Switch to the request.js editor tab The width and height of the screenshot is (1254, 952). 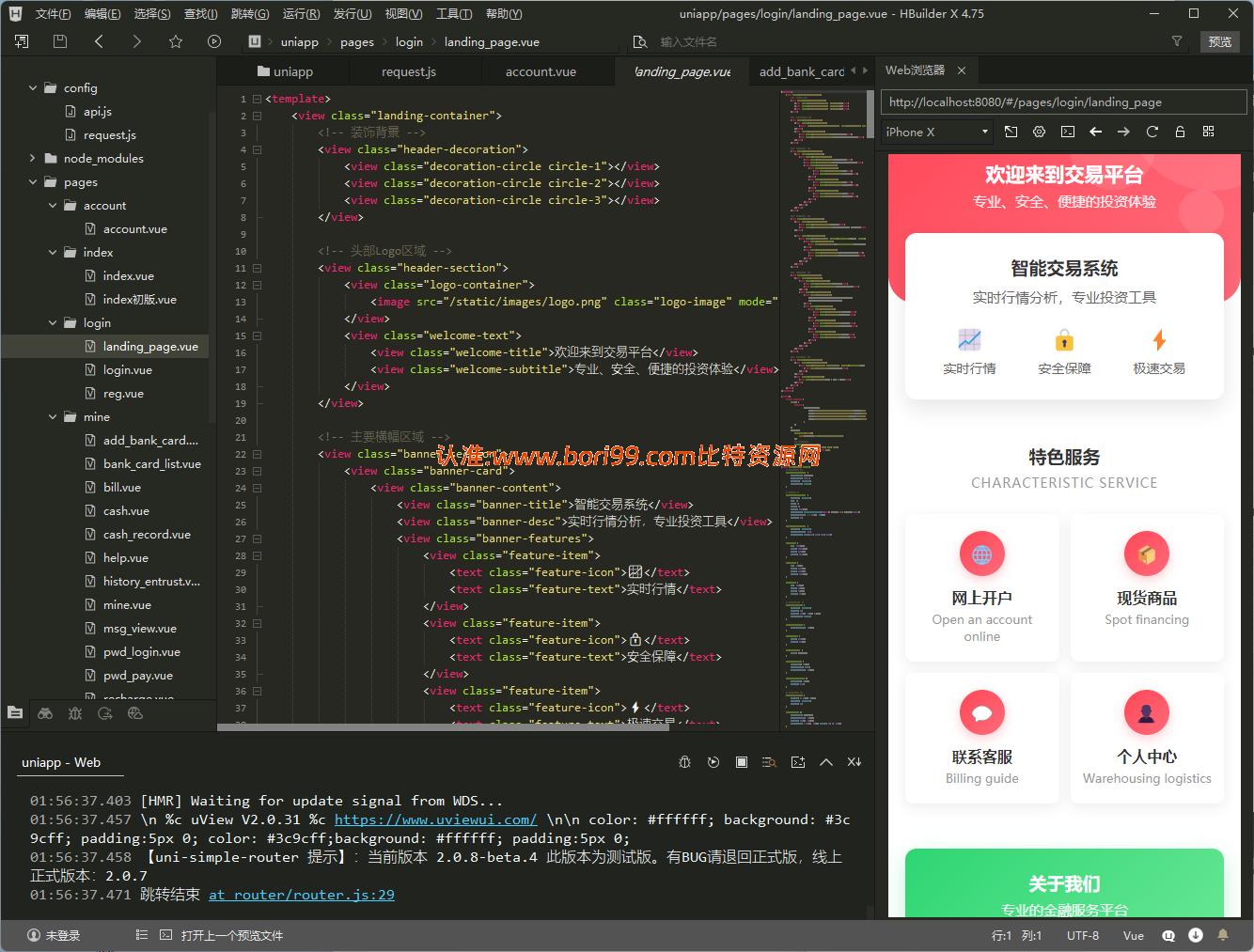[409, 71]
